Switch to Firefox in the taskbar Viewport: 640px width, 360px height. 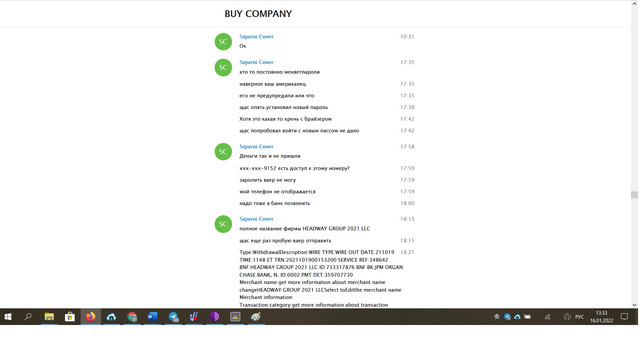coord(91,317)
